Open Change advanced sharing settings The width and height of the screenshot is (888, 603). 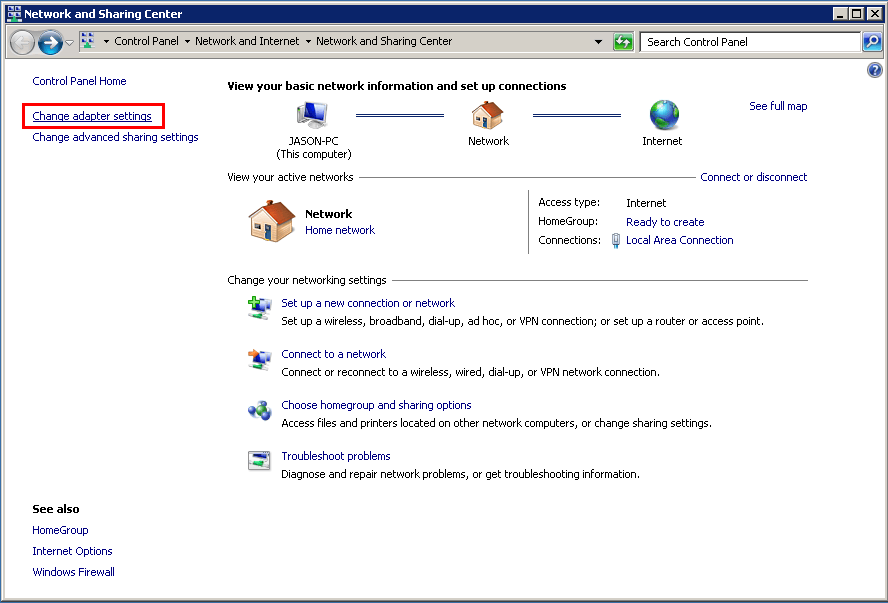click(x=115, y=137)
